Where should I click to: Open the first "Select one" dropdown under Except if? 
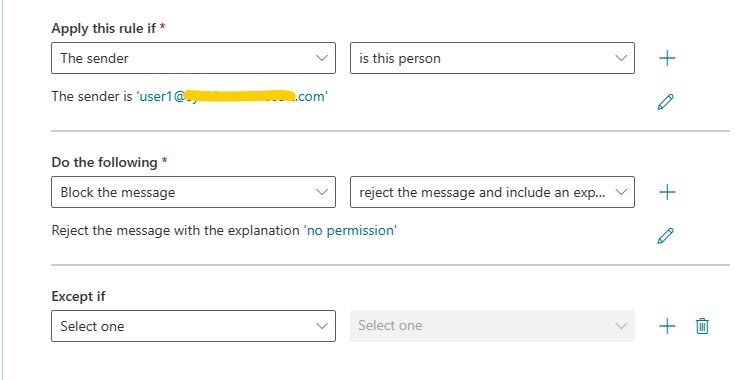[x=193, y=326]
